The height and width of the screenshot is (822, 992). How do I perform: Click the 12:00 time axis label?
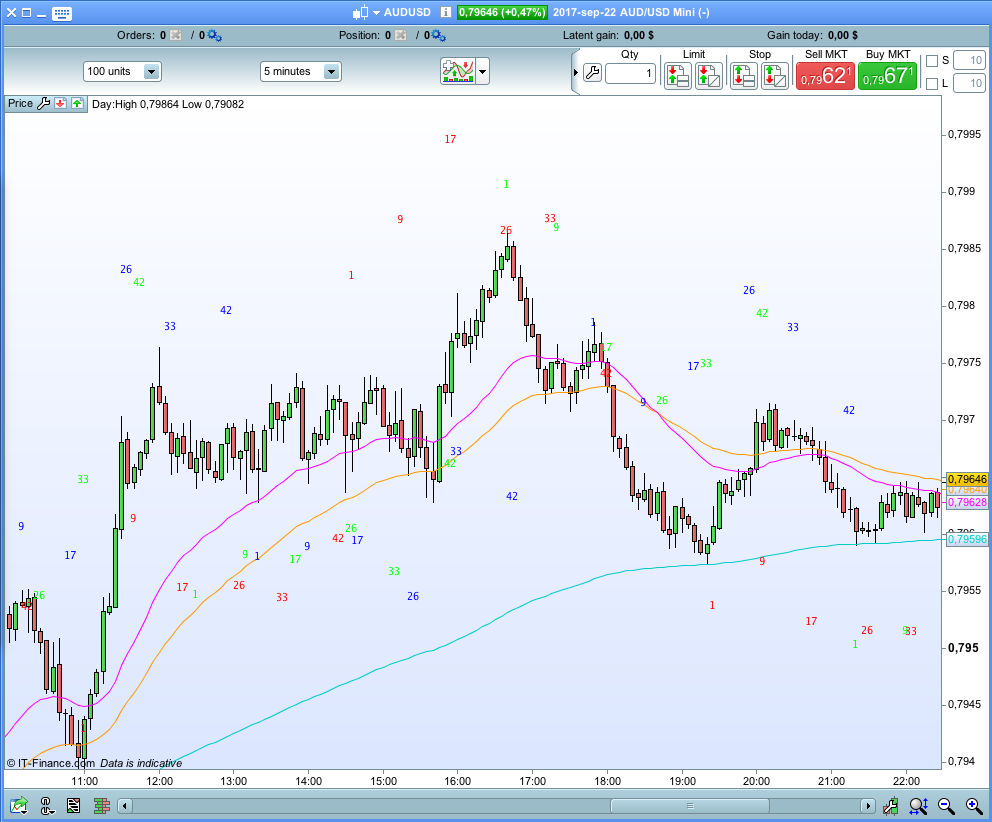coord(159,781)
